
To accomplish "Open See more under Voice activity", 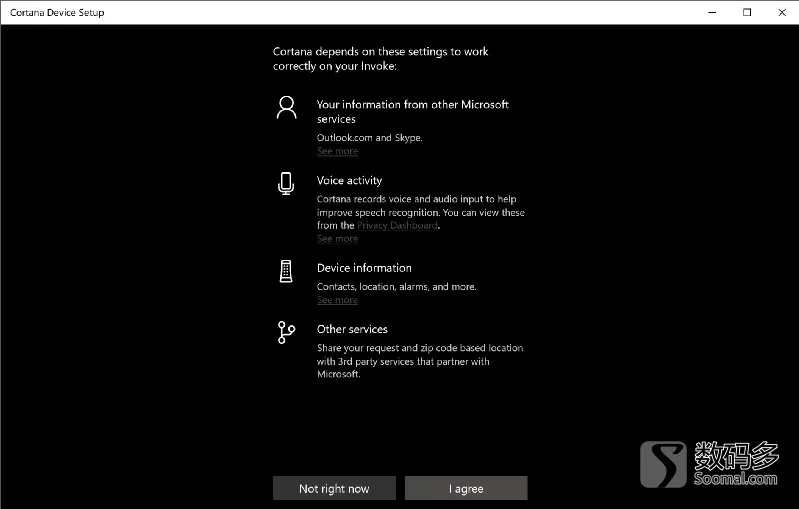I will point(337,239).
